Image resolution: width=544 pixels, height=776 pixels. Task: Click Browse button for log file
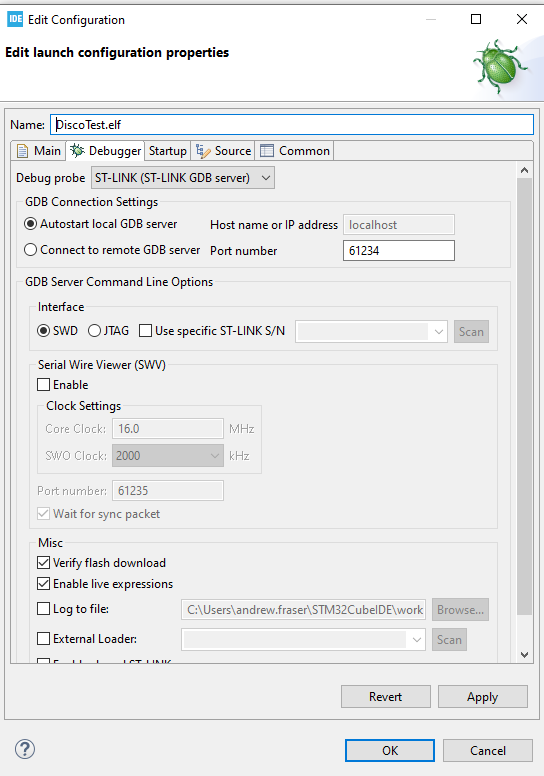tap(460, 610)
